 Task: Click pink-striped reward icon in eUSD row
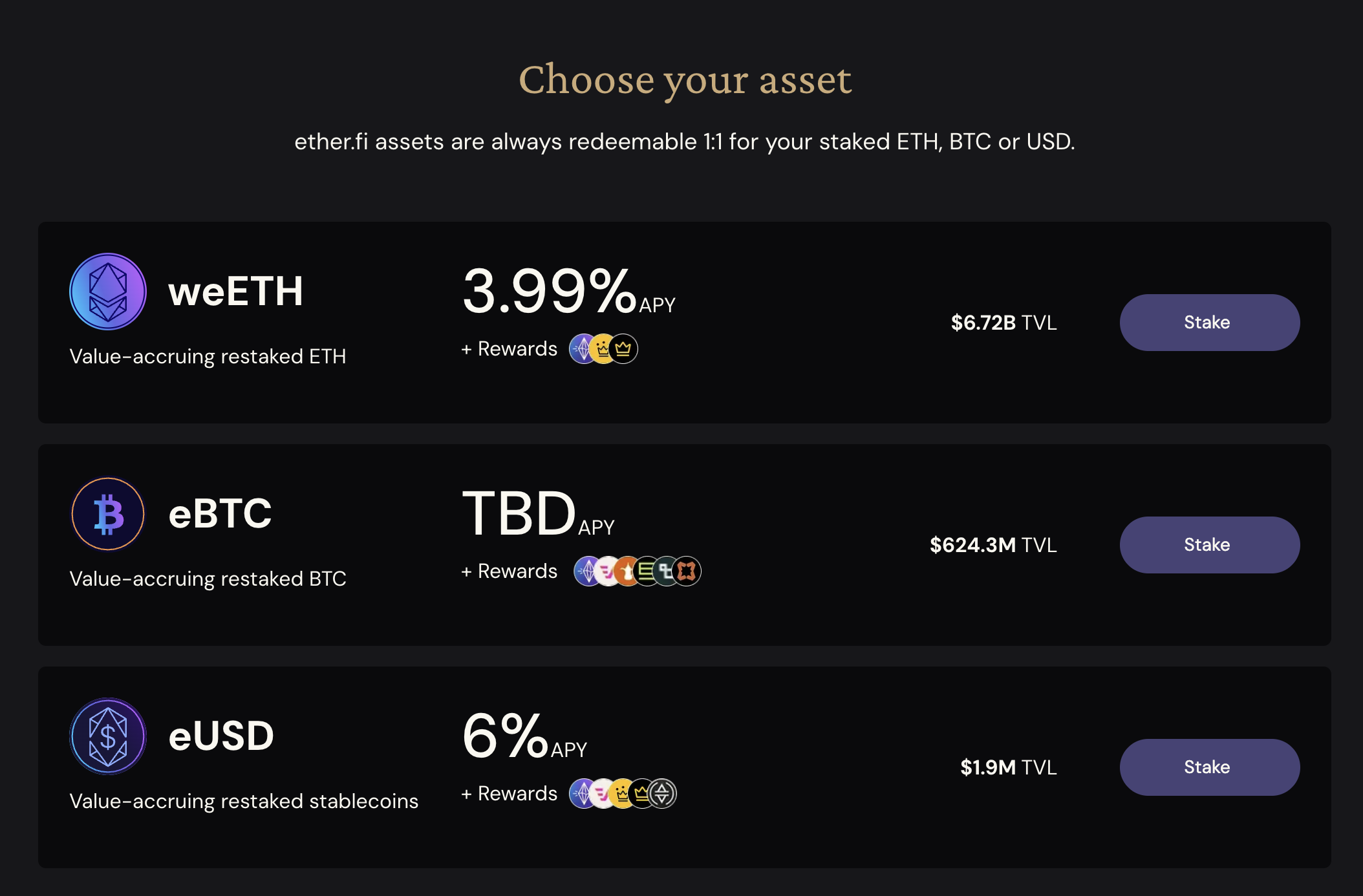click(601, 794)
